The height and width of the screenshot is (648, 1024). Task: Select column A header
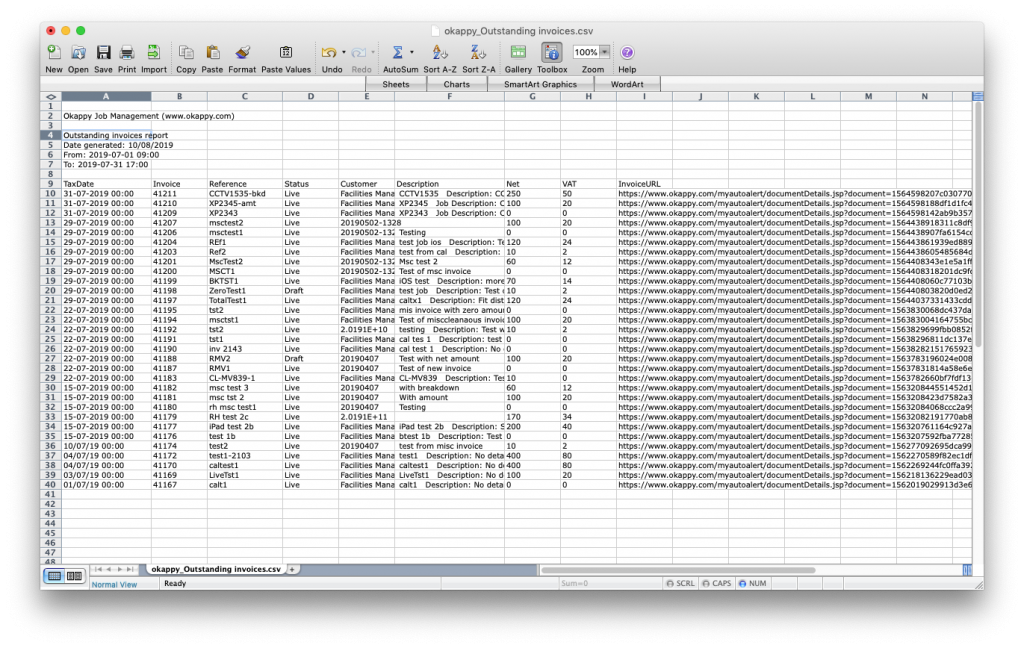[106, 97]
